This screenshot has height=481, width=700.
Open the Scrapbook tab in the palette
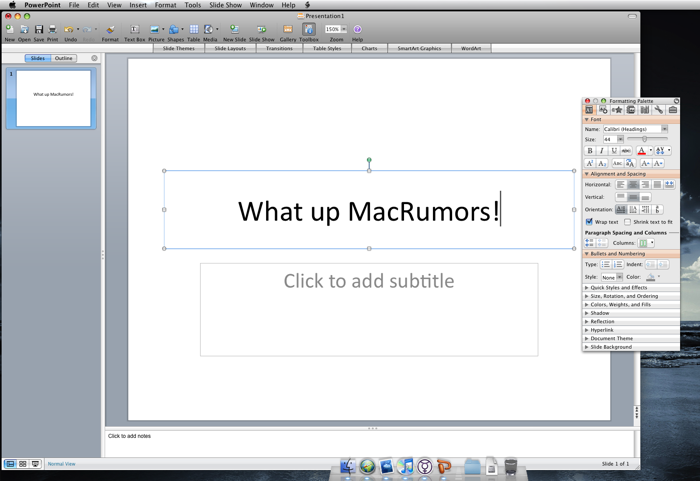click(x=631, y=110)
